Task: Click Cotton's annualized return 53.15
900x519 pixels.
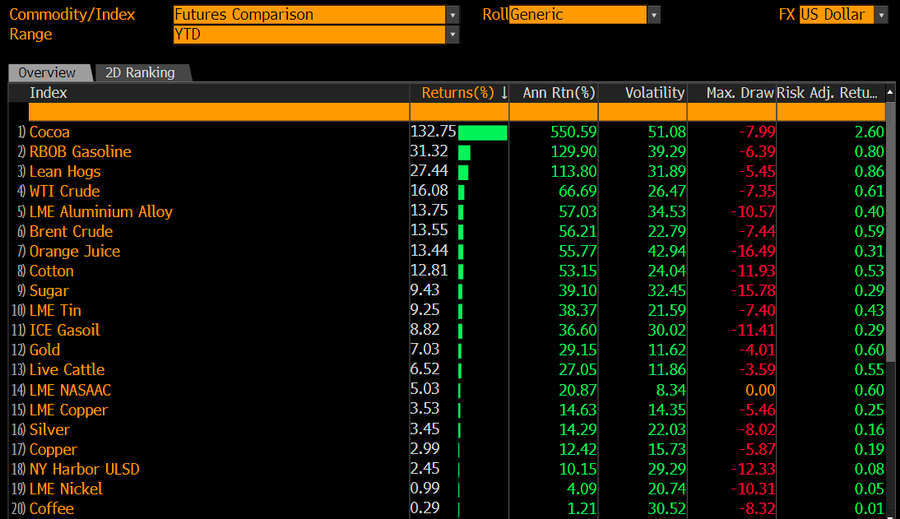Action: [577, 271]
